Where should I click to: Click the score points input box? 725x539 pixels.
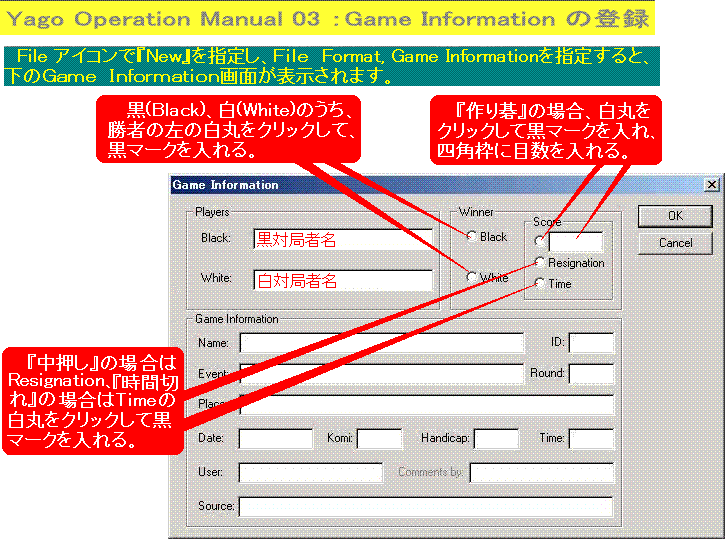(x=576, y=242)
